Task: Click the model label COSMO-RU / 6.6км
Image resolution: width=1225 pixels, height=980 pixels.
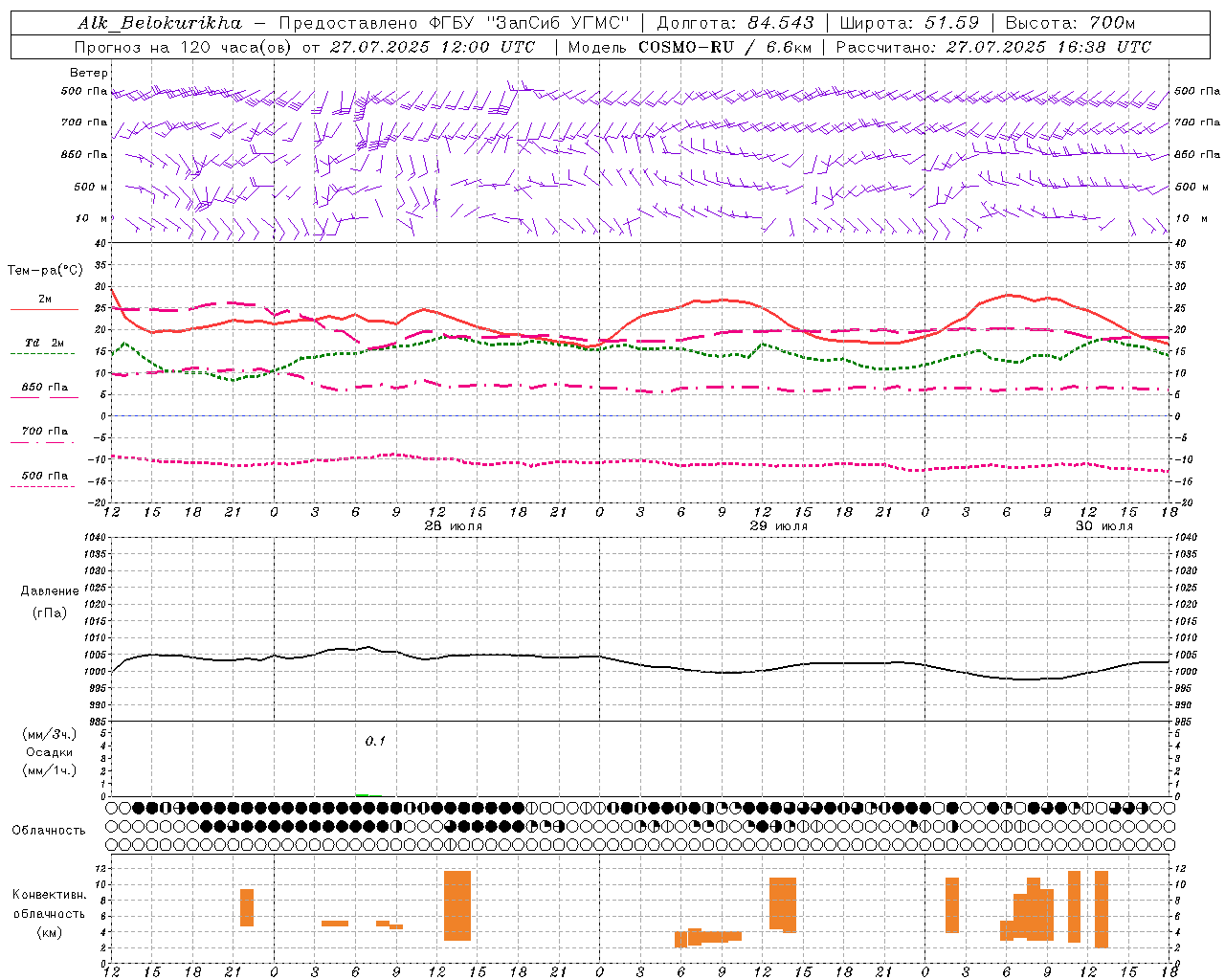Action: [x=725, y=47]
